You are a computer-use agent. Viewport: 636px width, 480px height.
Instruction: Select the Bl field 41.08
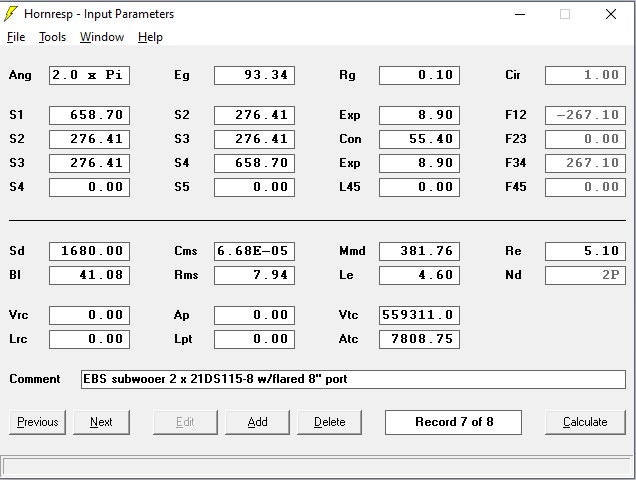[89, 275]
